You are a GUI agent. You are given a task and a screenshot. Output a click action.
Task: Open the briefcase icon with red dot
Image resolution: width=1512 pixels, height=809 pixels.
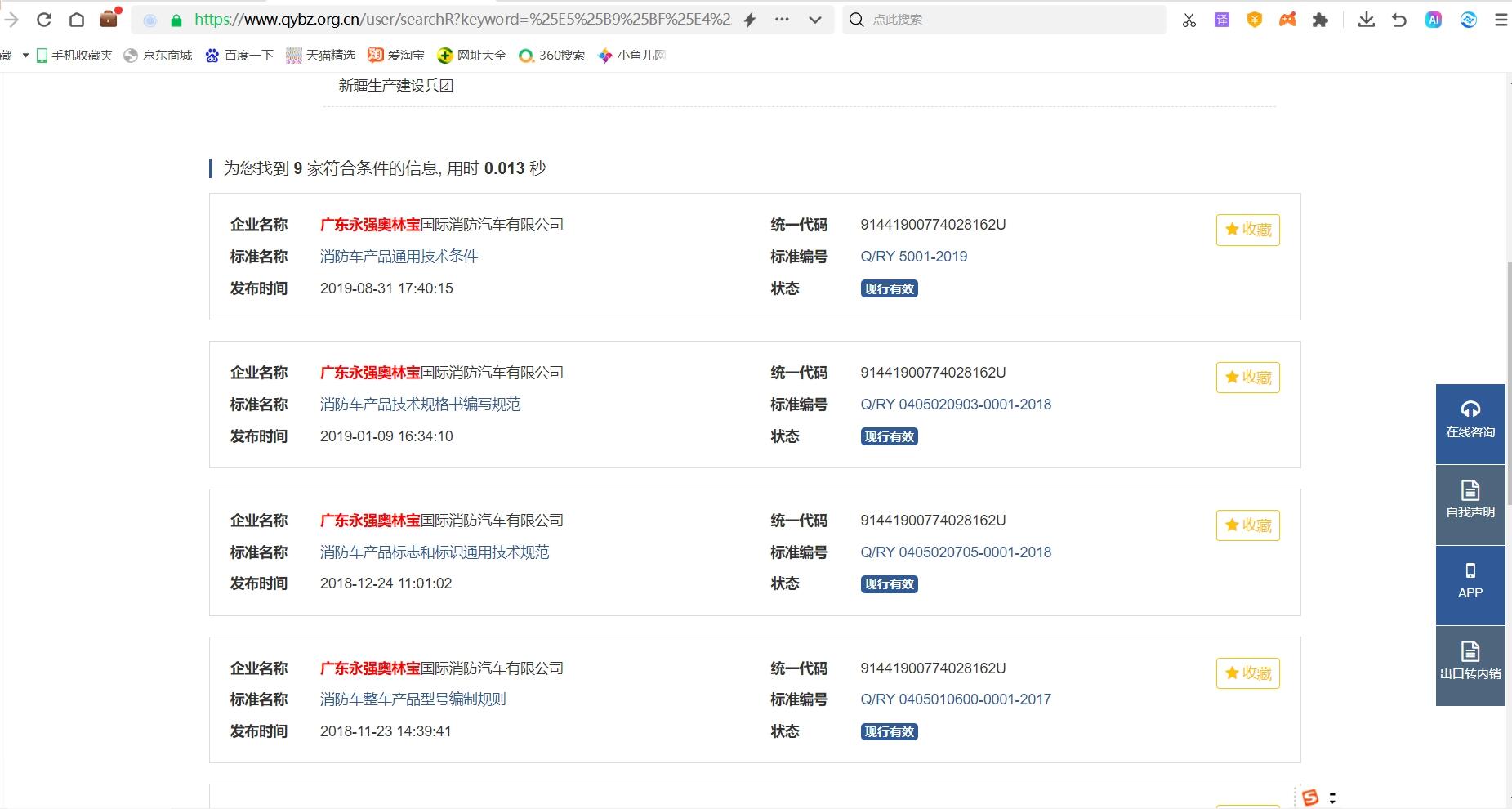(x=109, y=18)
